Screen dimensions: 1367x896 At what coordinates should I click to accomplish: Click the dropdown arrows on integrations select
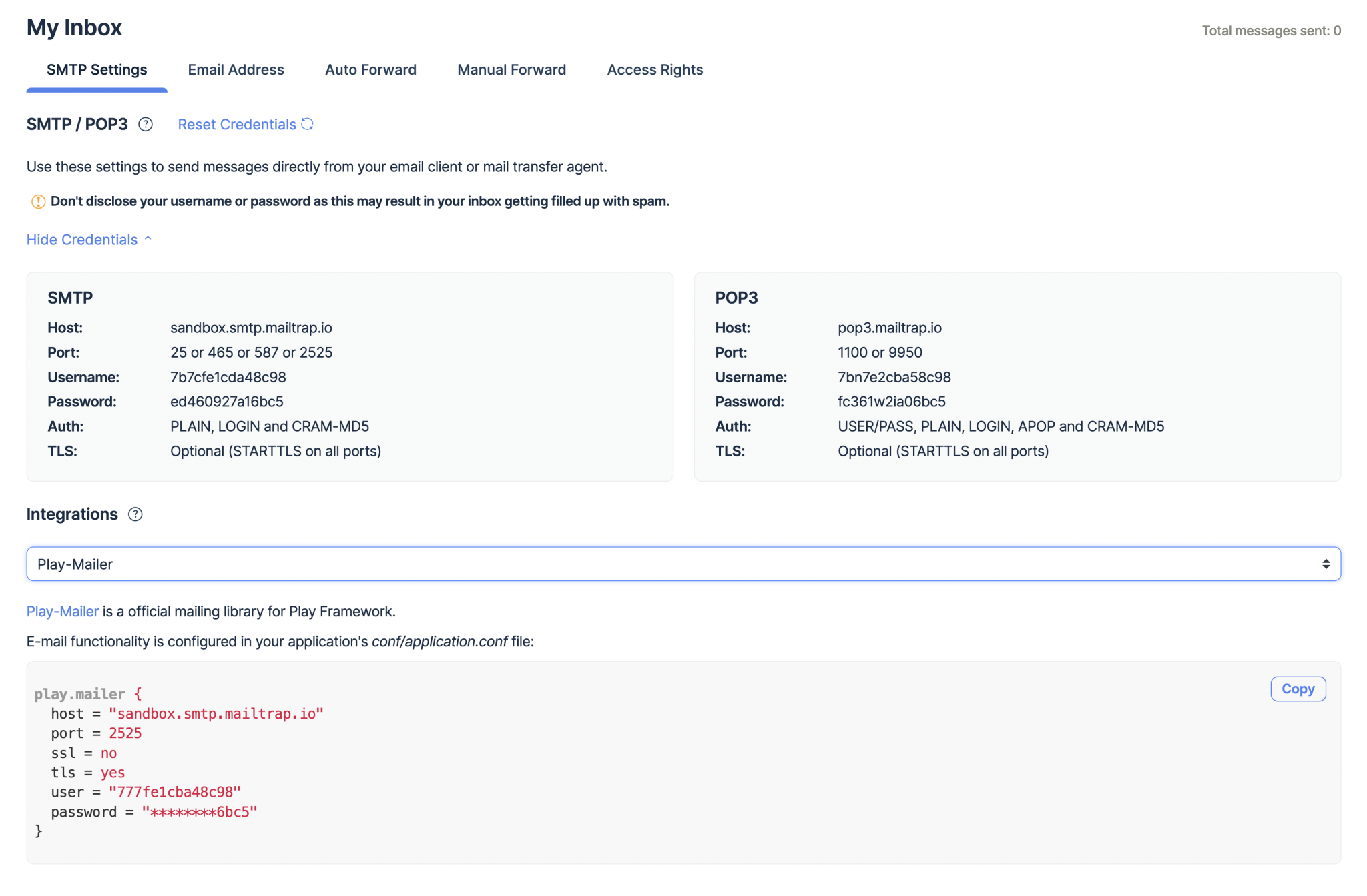coord(1326,564)
